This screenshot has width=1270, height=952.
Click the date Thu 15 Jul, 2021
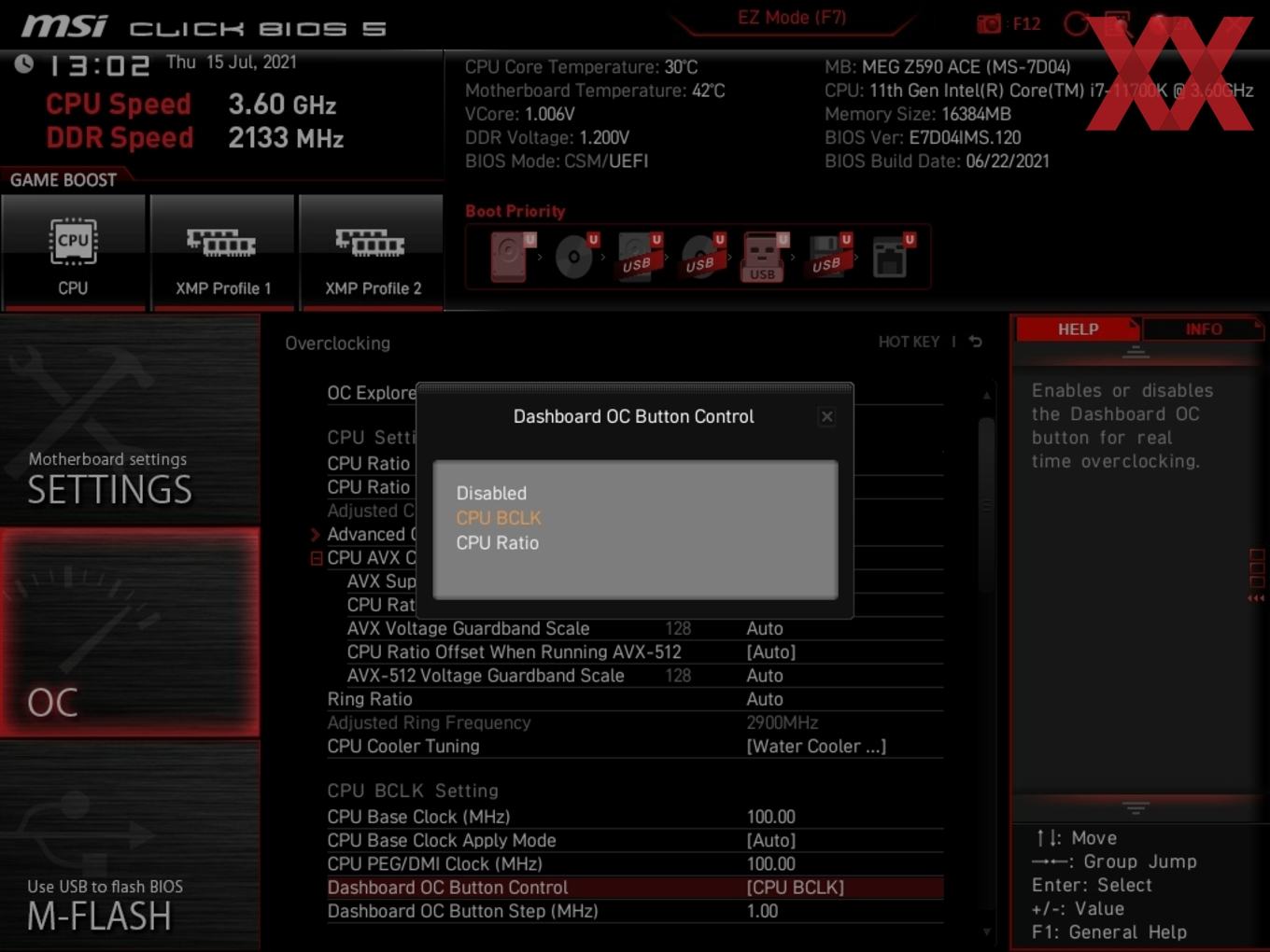232,62
